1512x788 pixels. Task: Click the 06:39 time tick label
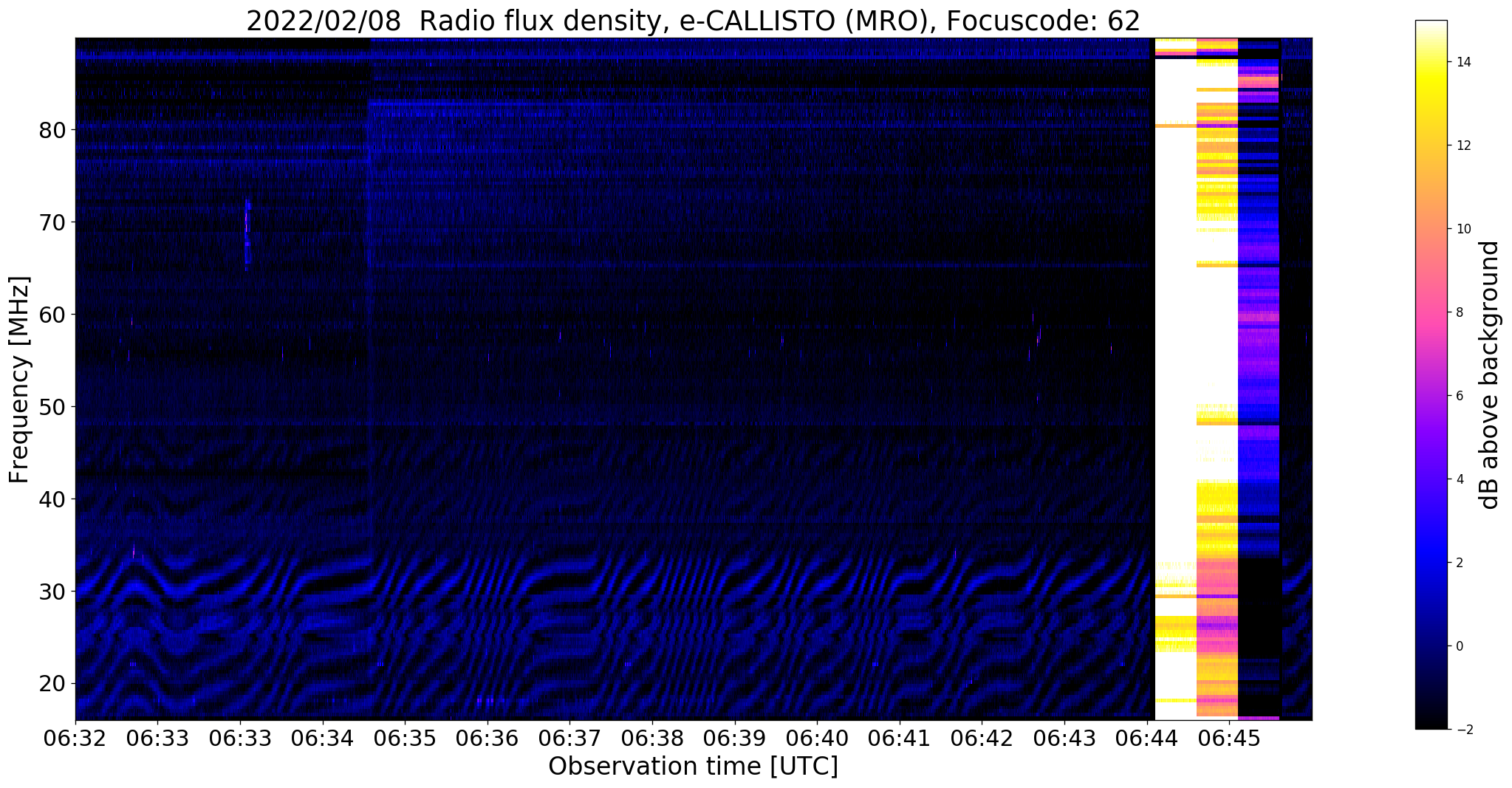(735, 738)
